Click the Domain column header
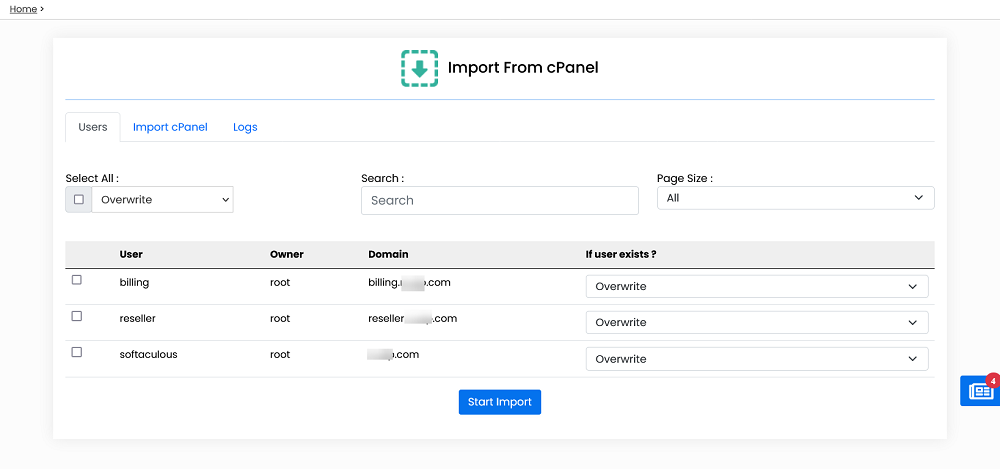 click(x=388, y=254)
